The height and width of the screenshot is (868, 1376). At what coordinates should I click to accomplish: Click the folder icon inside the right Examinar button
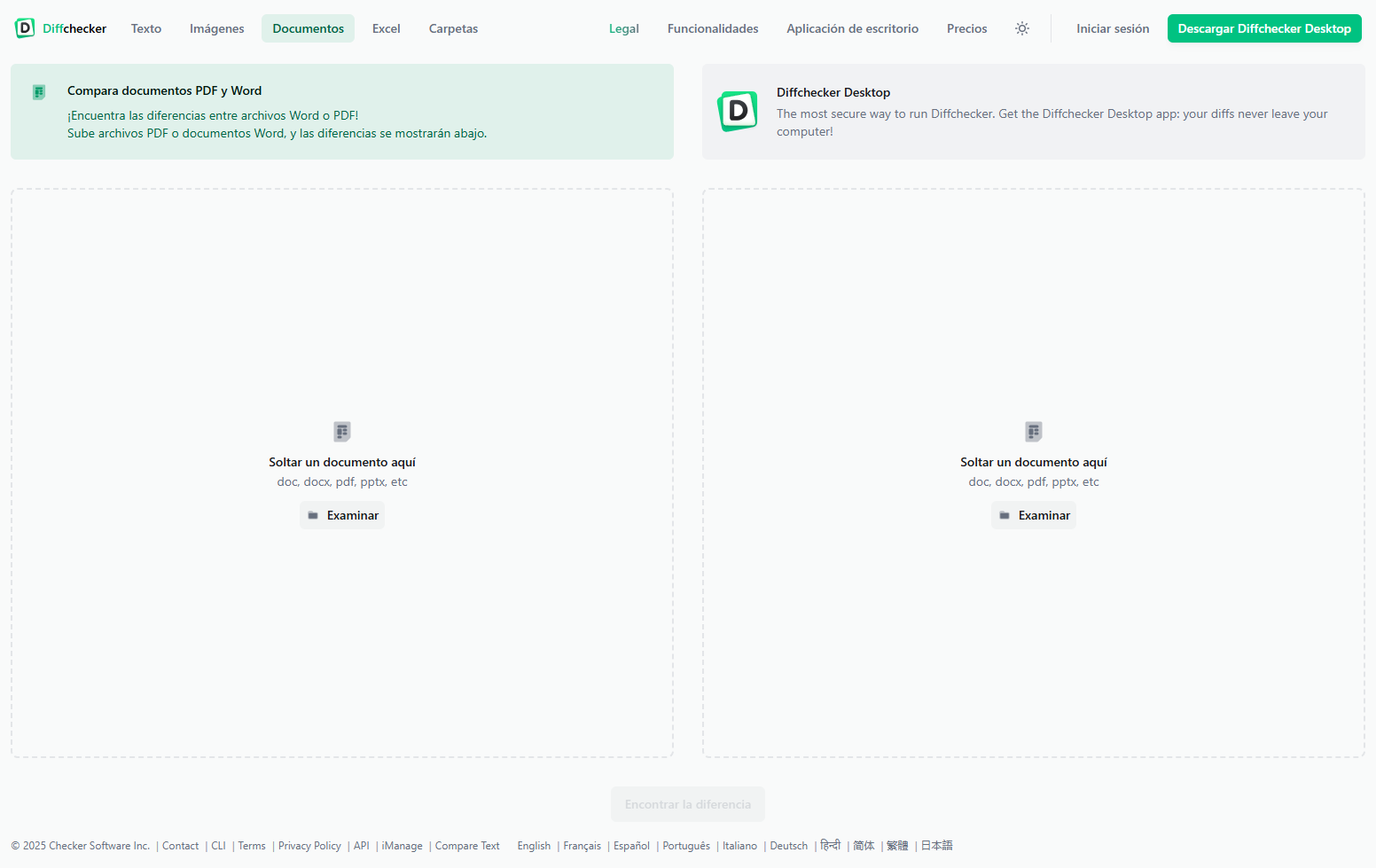click(x=1004, y=515)
